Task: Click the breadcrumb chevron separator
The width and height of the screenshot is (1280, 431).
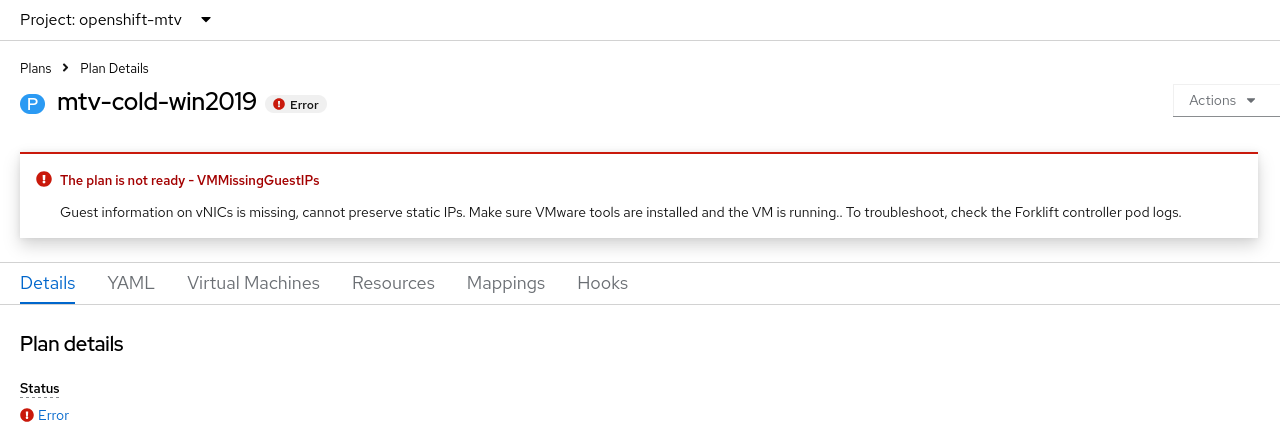Action: 65,68
